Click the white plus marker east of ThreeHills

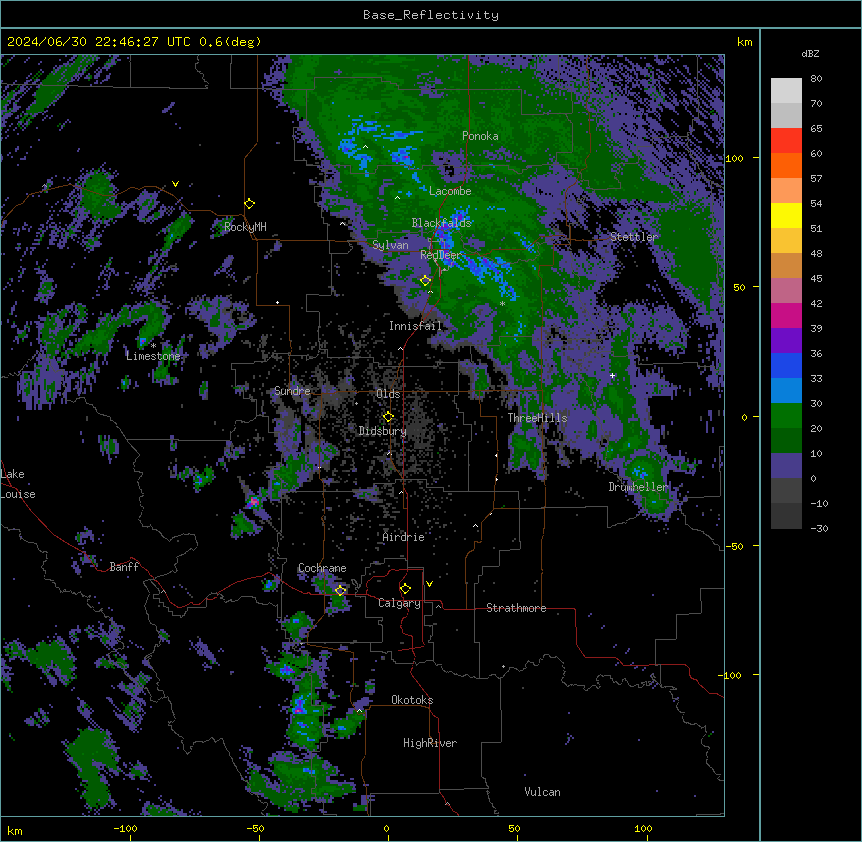612,375
